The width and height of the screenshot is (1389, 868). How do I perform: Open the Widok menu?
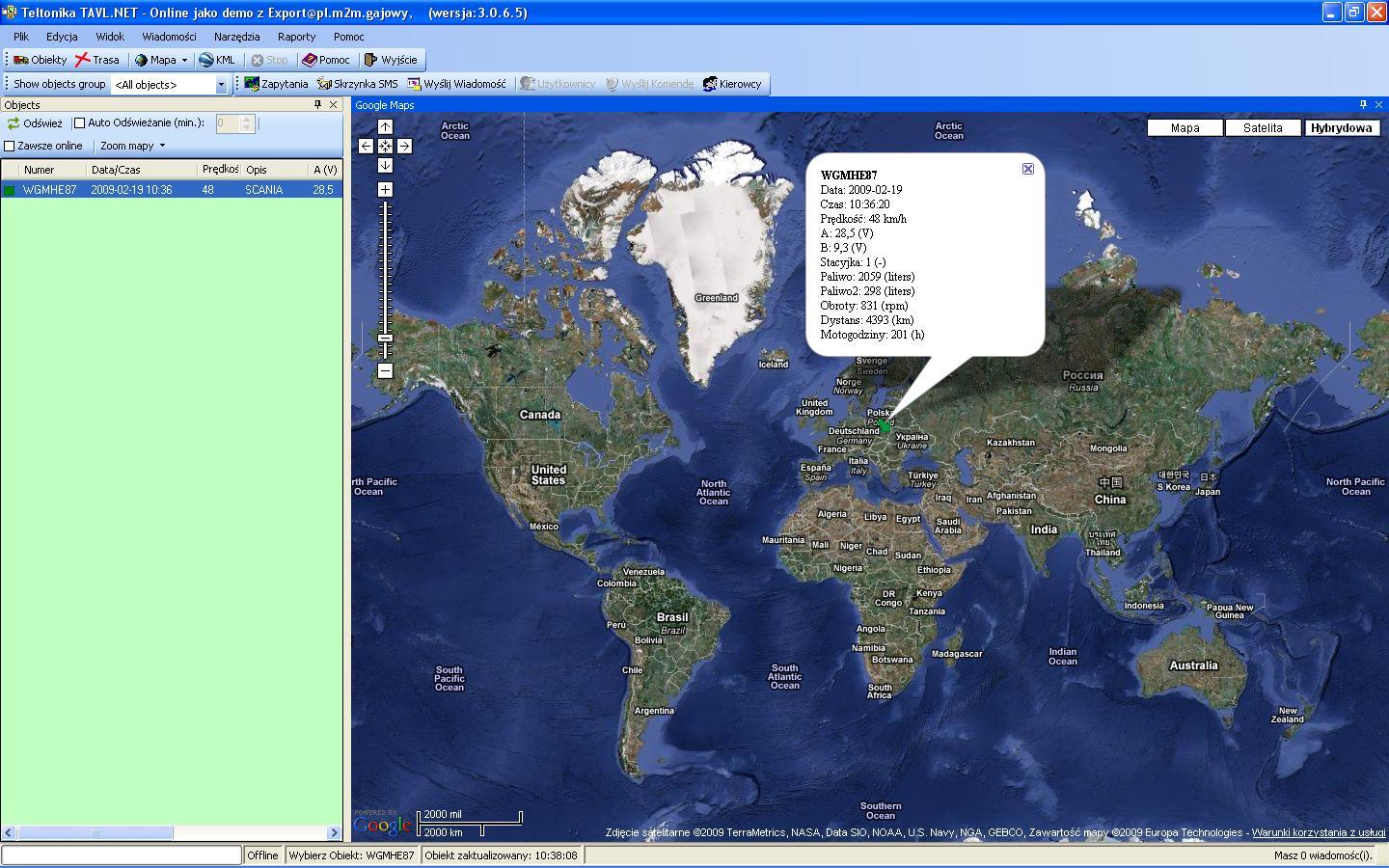pos(110,37)
